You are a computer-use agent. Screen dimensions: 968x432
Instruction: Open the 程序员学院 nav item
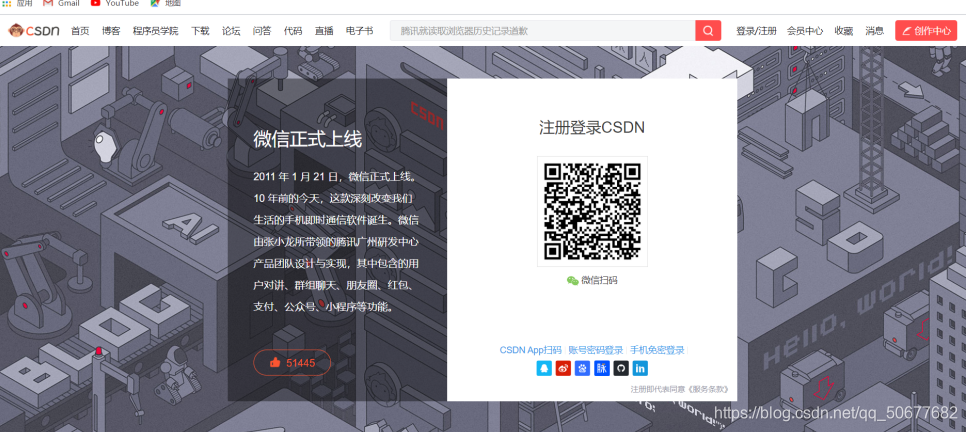pyautogui.click(x=156, y=31)
